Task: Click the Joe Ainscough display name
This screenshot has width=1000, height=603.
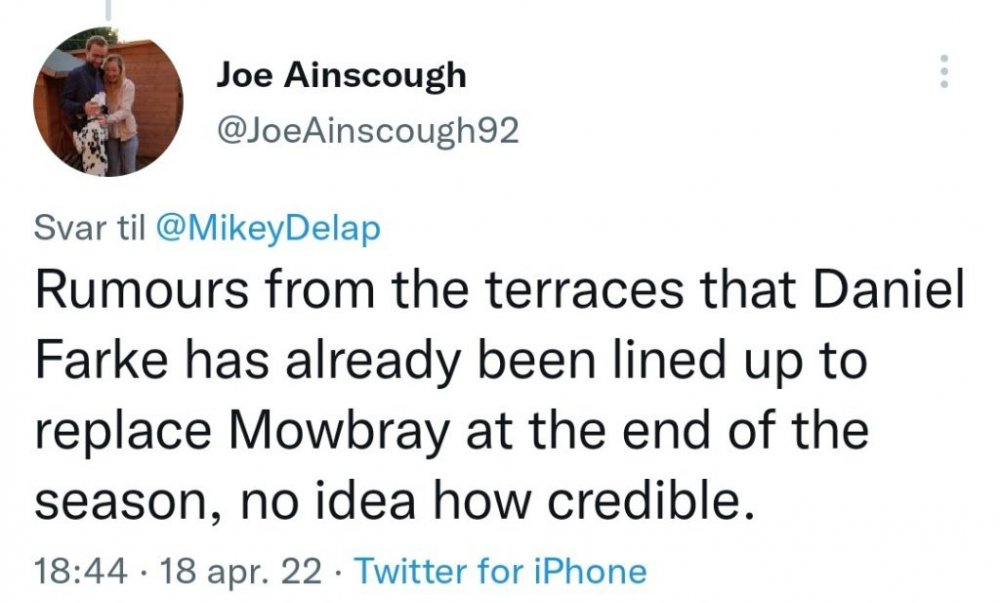Action: point(341,75)
